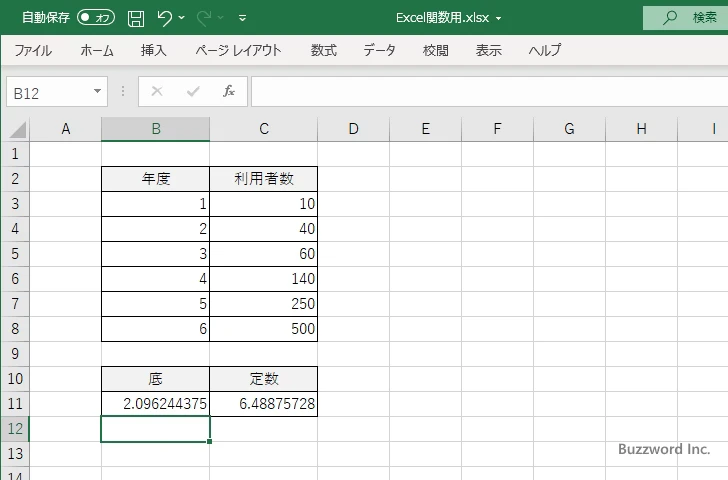Toggle the AutoSave switch
728x480 pixels.
[x=96, y=18]
